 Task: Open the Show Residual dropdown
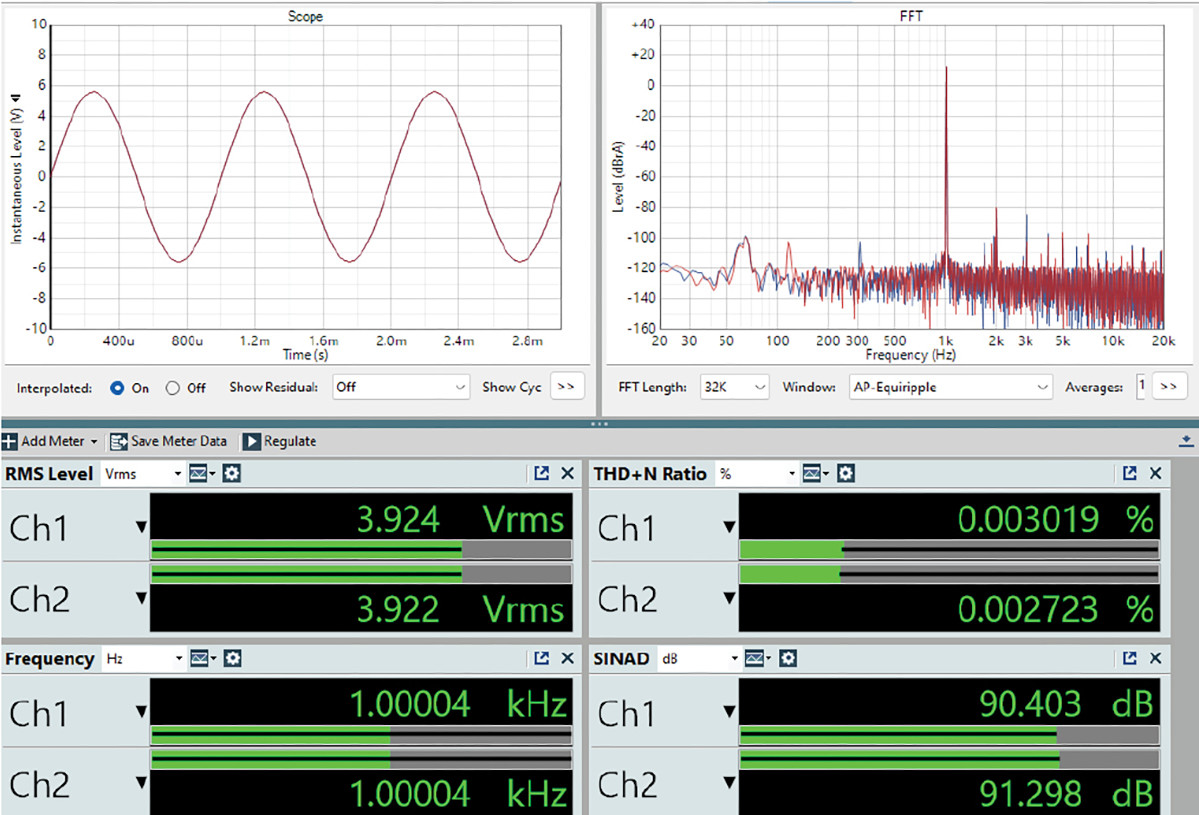401,387
